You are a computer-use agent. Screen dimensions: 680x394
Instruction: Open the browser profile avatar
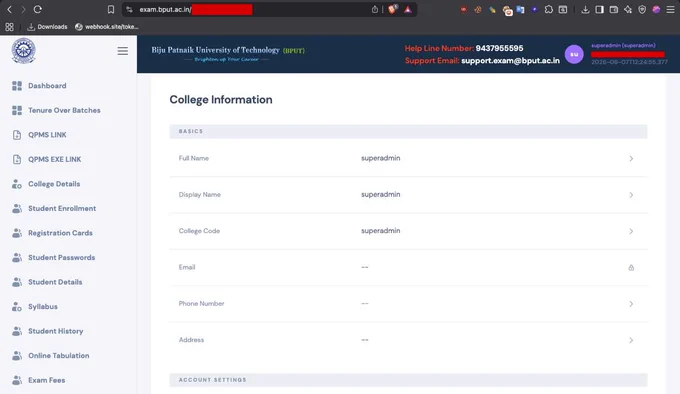tap(656, 9)
